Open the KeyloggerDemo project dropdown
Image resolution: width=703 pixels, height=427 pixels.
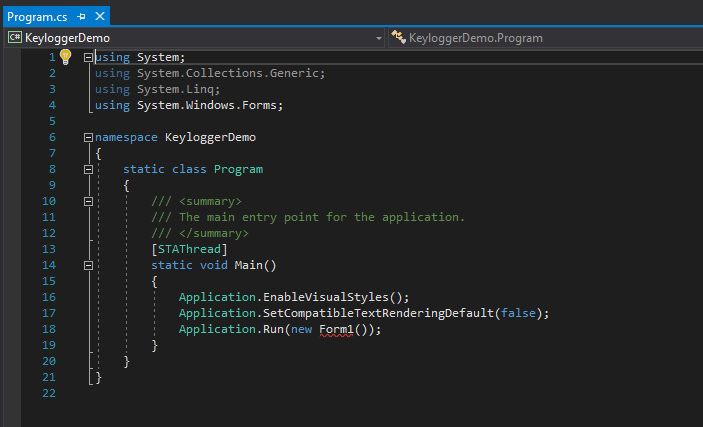pos(379,37)
